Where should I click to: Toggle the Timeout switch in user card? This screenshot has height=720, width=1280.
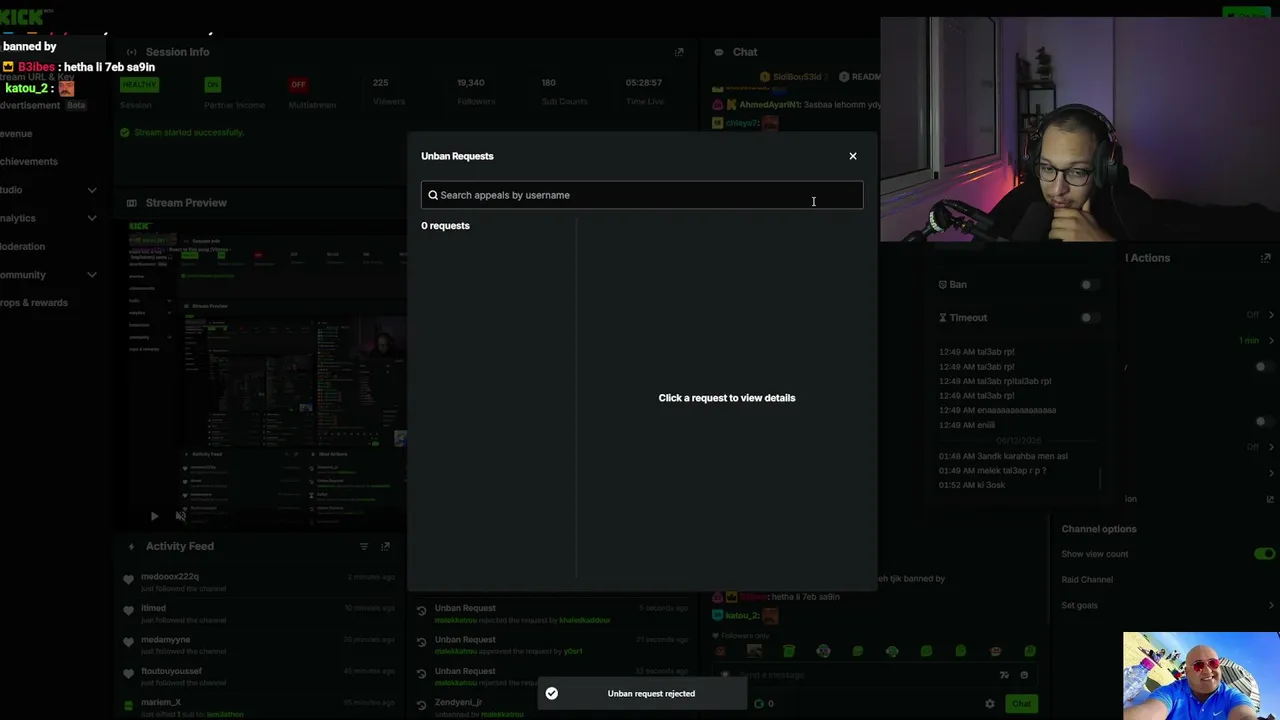[1090, 318]
